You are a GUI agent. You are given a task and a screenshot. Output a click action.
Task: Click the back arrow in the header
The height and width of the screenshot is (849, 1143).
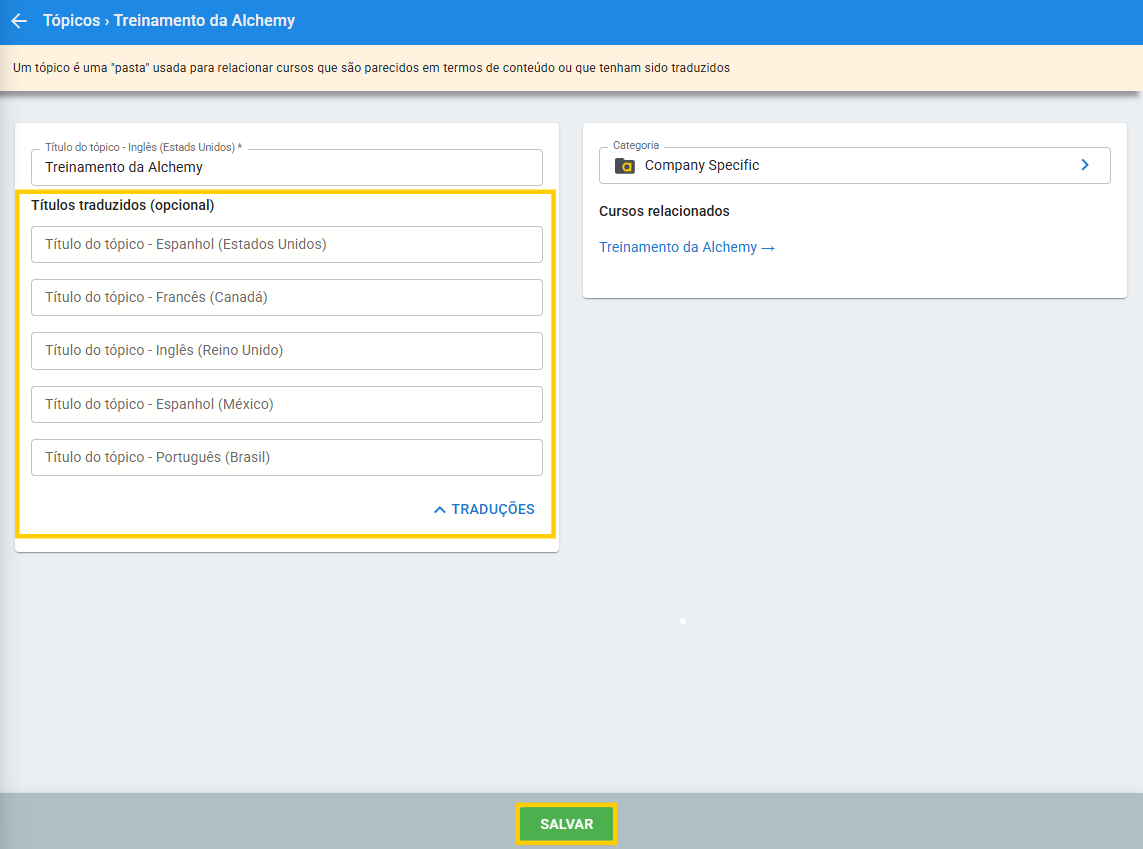(19, 21)
